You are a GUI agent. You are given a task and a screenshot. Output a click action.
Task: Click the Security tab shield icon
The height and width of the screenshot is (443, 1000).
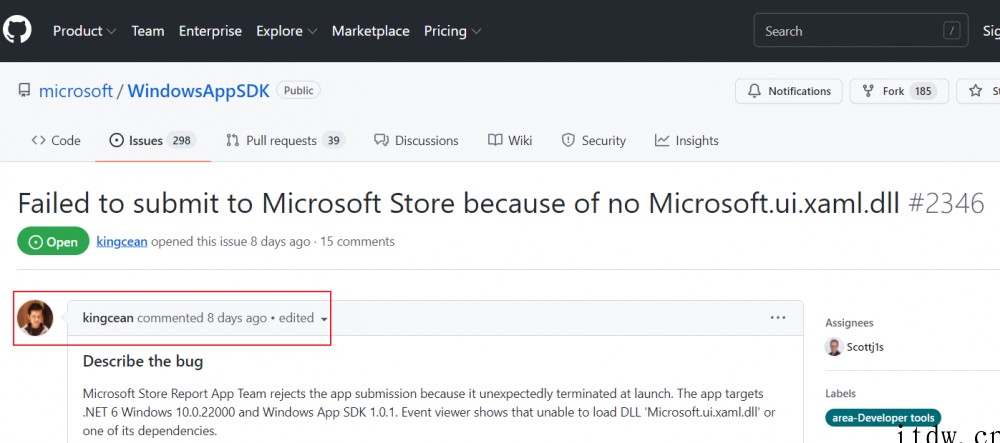568,140
